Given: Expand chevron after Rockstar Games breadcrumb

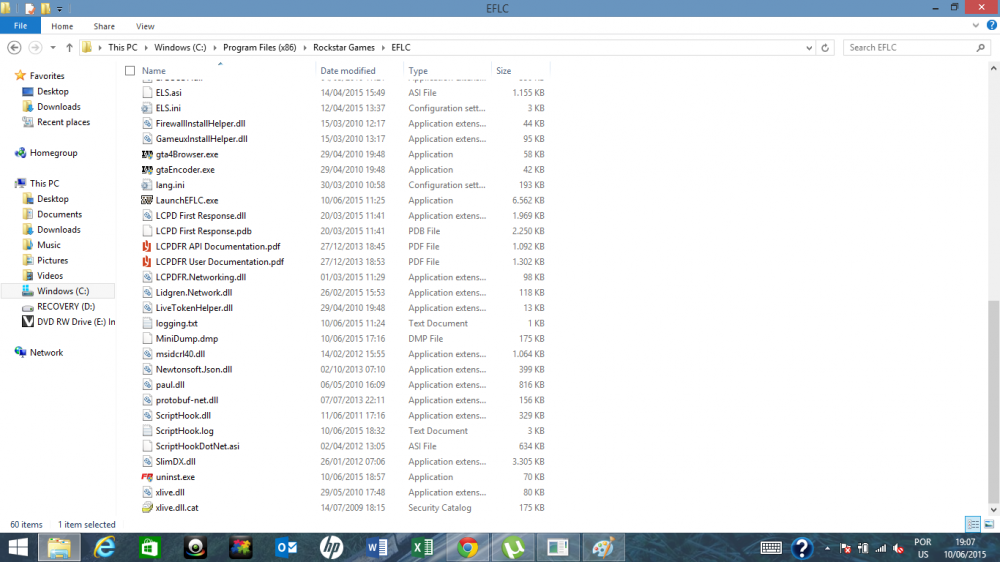Looking at the screenshot, I should (x=383, y=48).
